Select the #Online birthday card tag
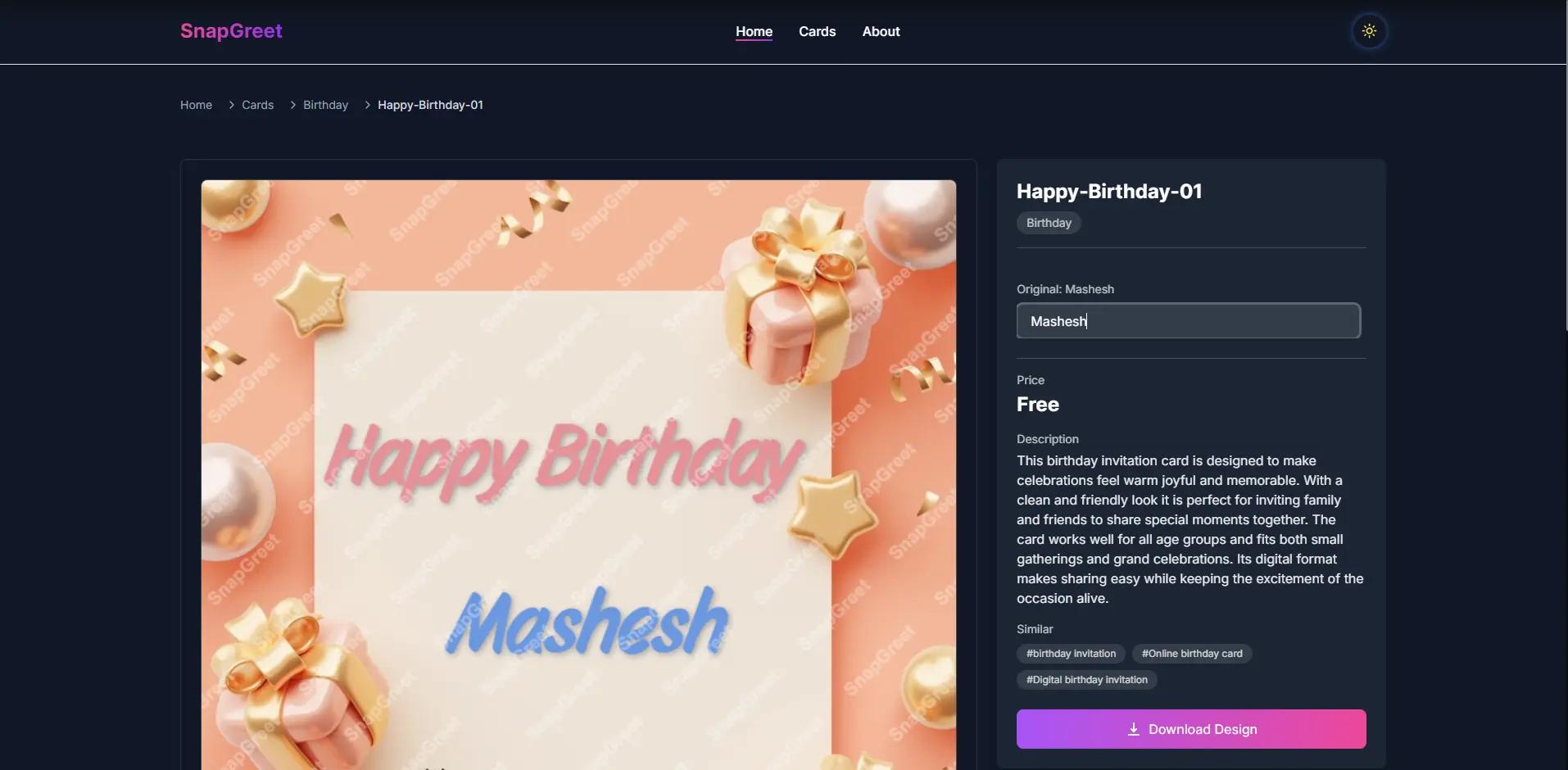This screenshot has height=770, width=1568. point(1192,654)
